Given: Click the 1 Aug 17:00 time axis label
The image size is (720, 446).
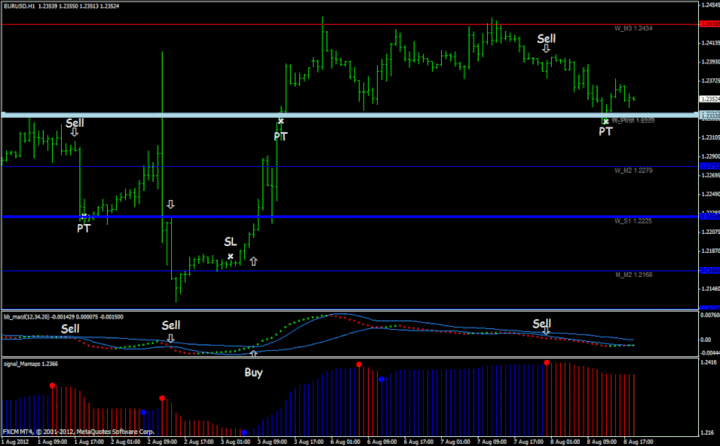Looking at the screenshot, I should coord(89,442).
